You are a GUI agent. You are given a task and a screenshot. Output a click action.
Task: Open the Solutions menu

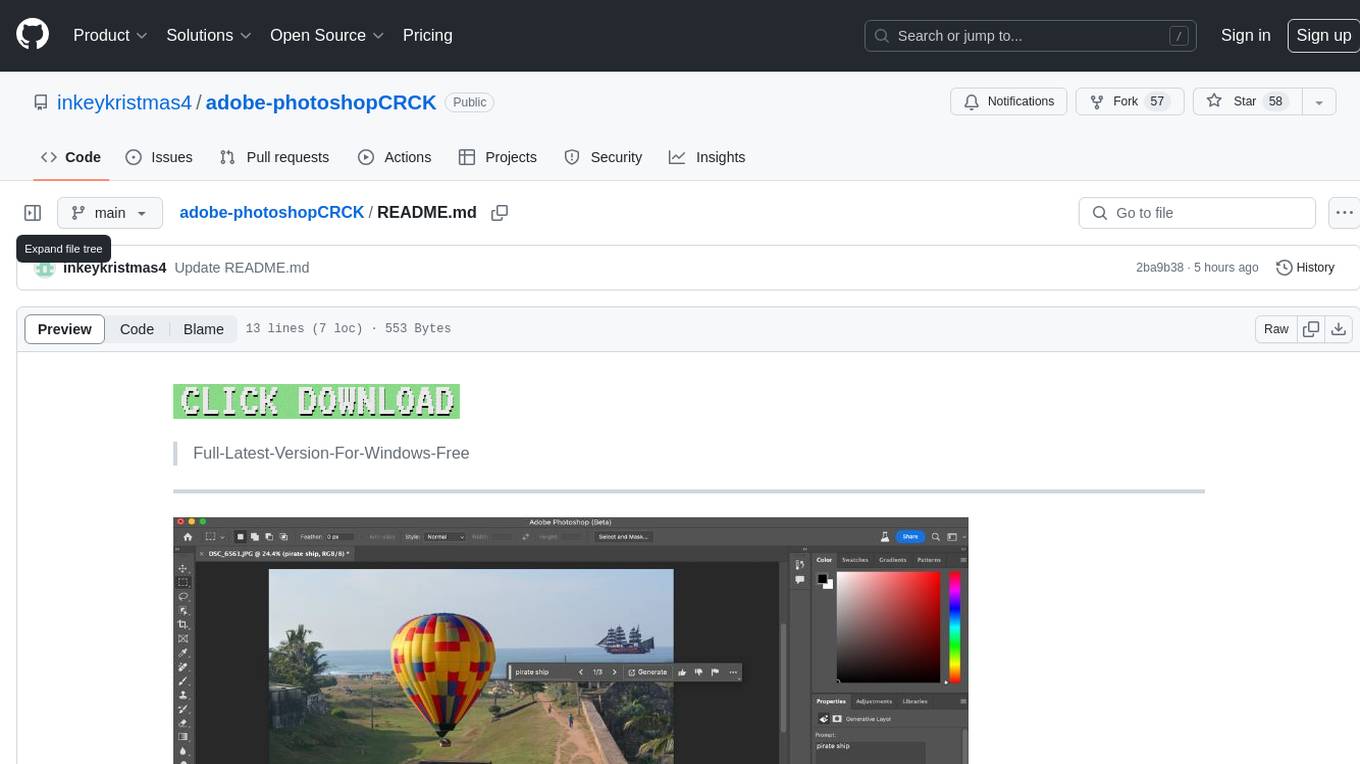click(208, 35)
